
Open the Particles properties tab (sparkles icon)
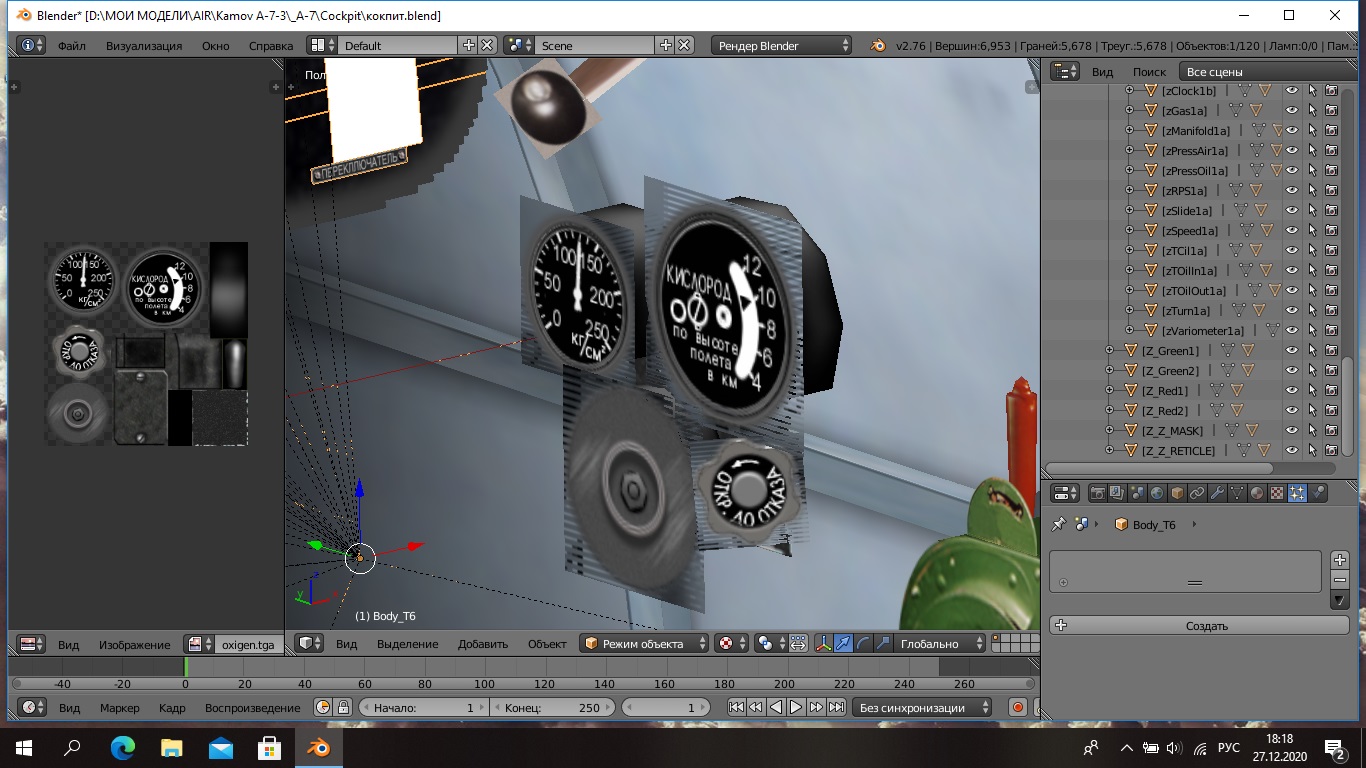(1297, 493)
